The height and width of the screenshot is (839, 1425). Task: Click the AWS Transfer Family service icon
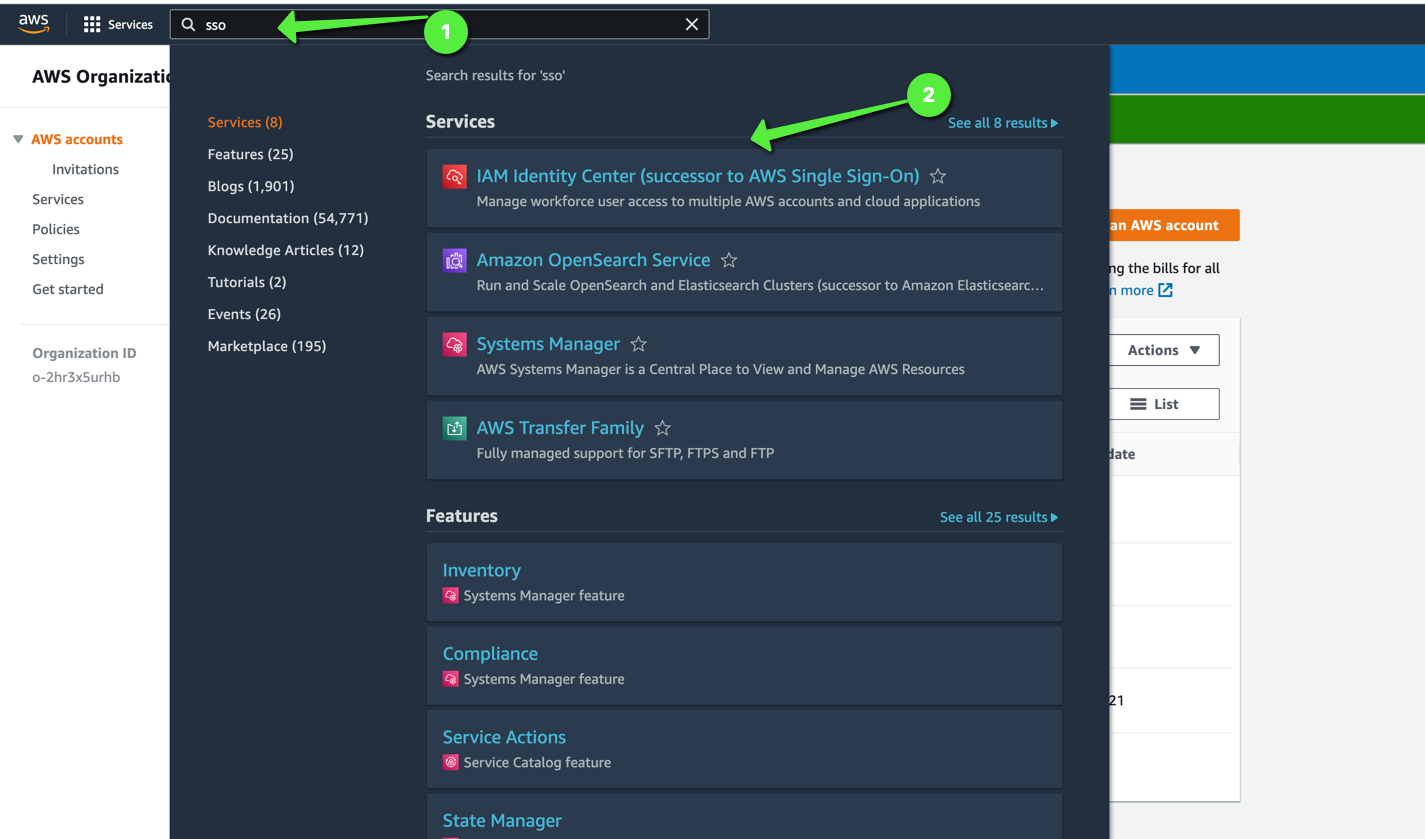tap(455, 429)
